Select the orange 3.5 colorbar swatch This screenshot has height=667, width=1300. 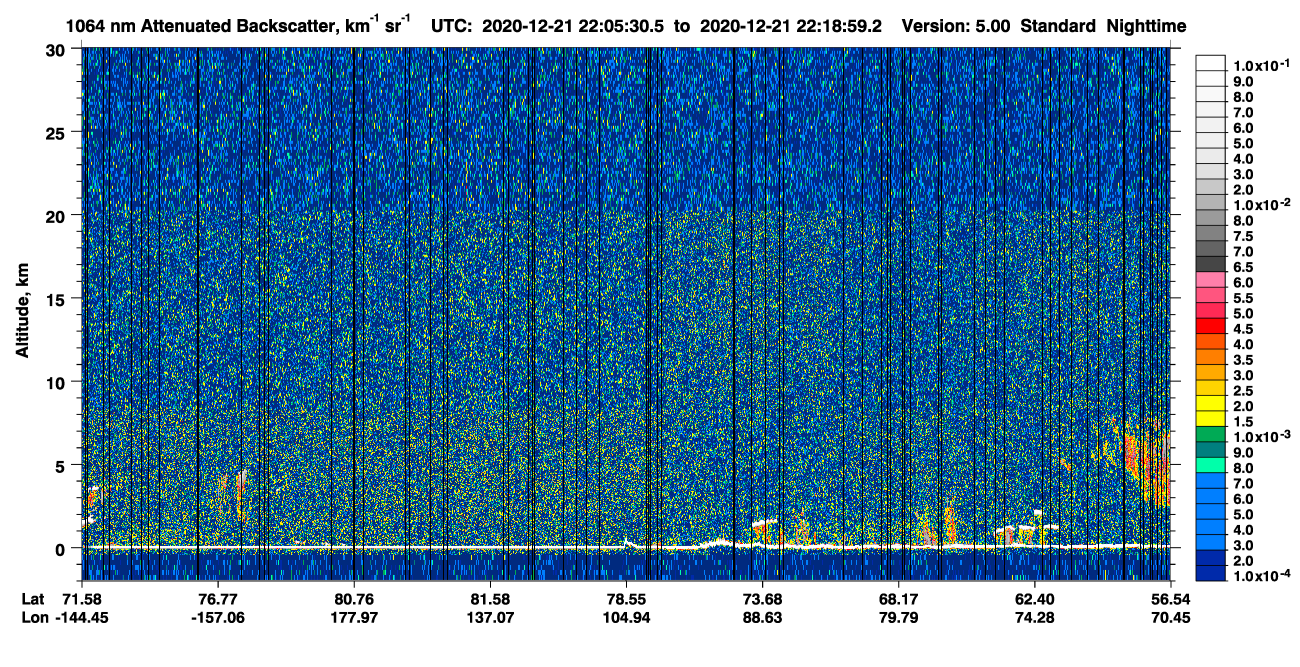[x=1210, y=357]
